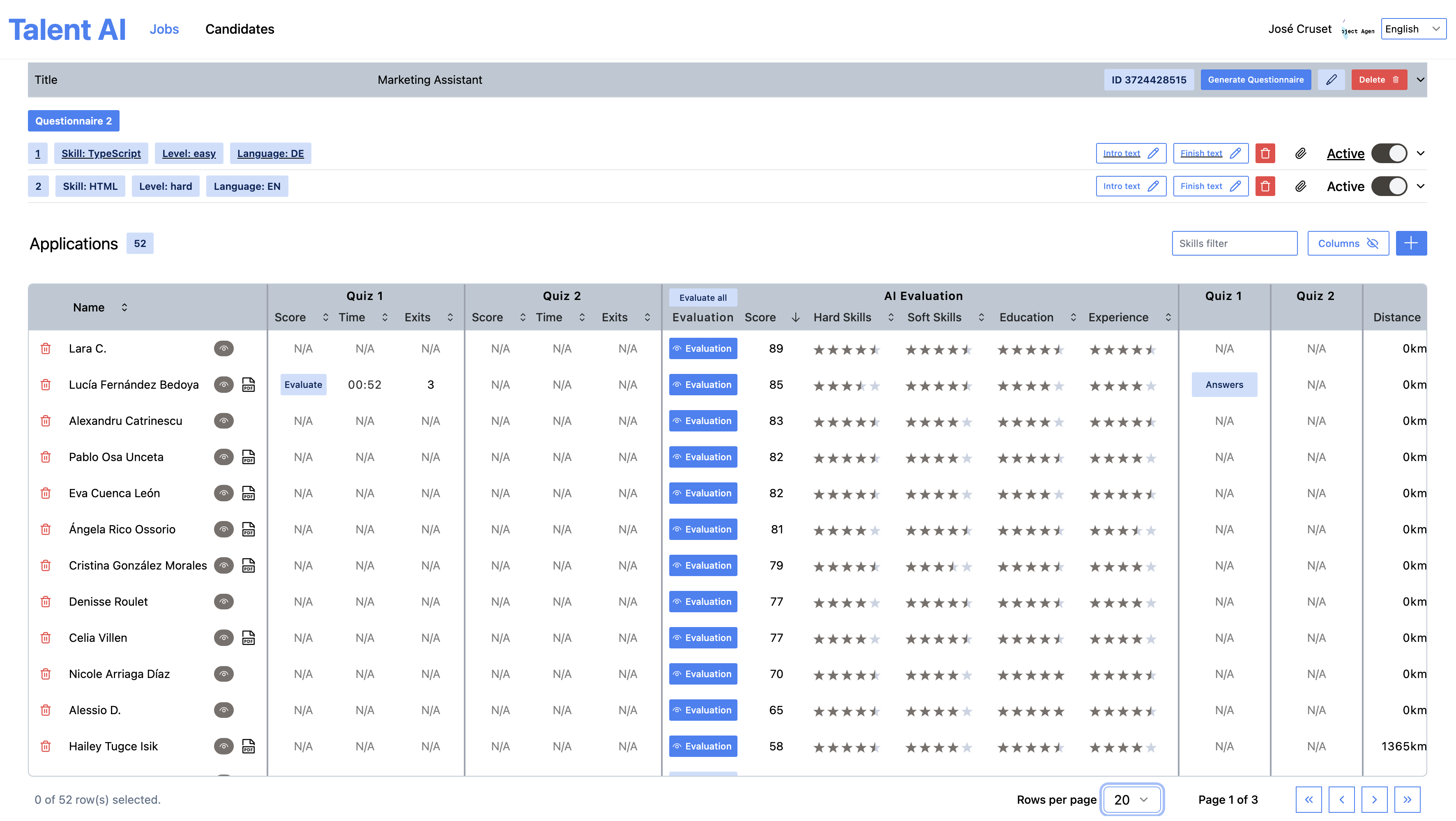This screenshot has height=821, width=1456.
Task: Delete the HTML questionnaire with trash icon
Action: (x=1265, y=186)
